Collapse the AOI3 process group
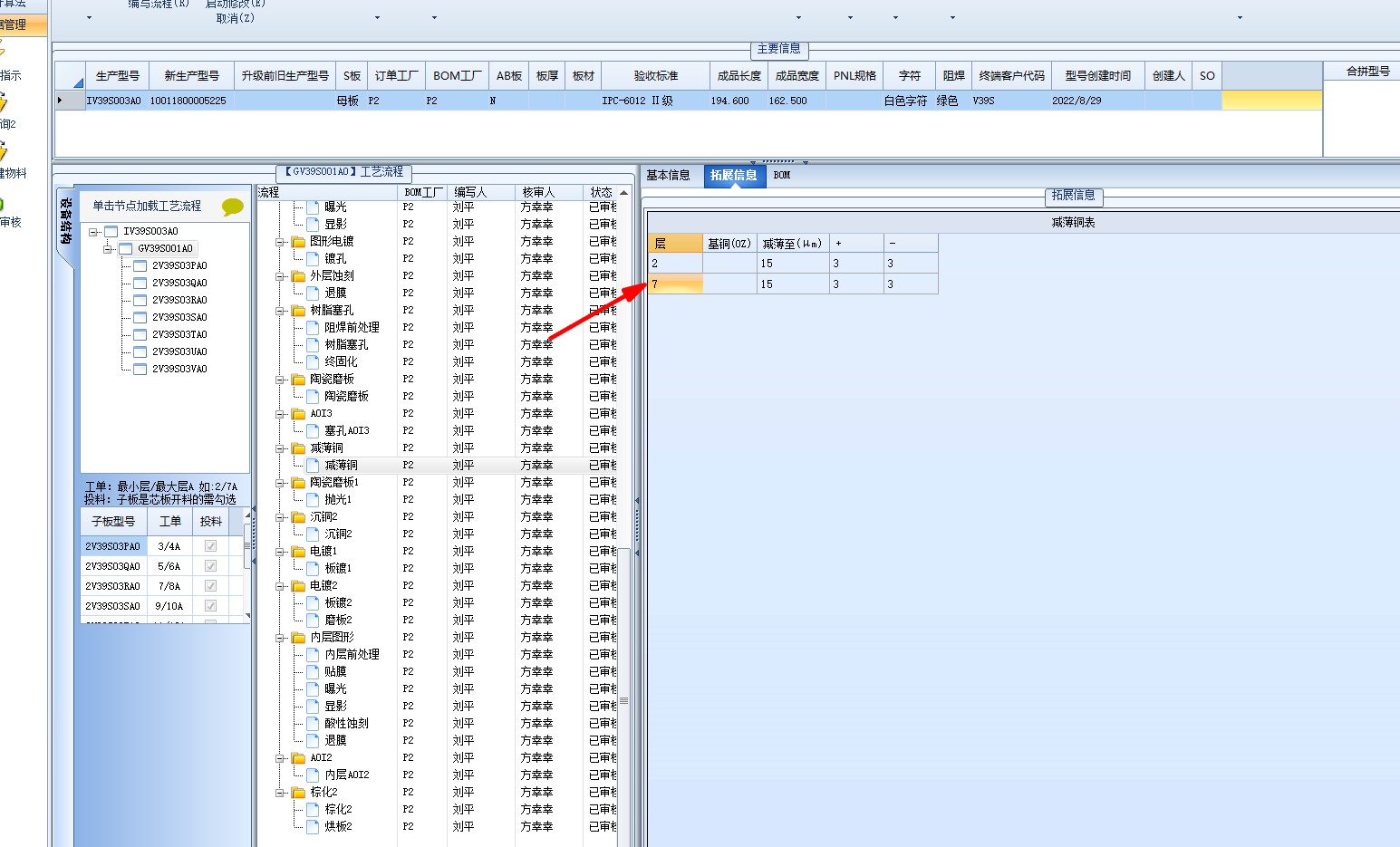This screenshot has height=847, width=1400. pyautogui.click(x=281, y=414)
